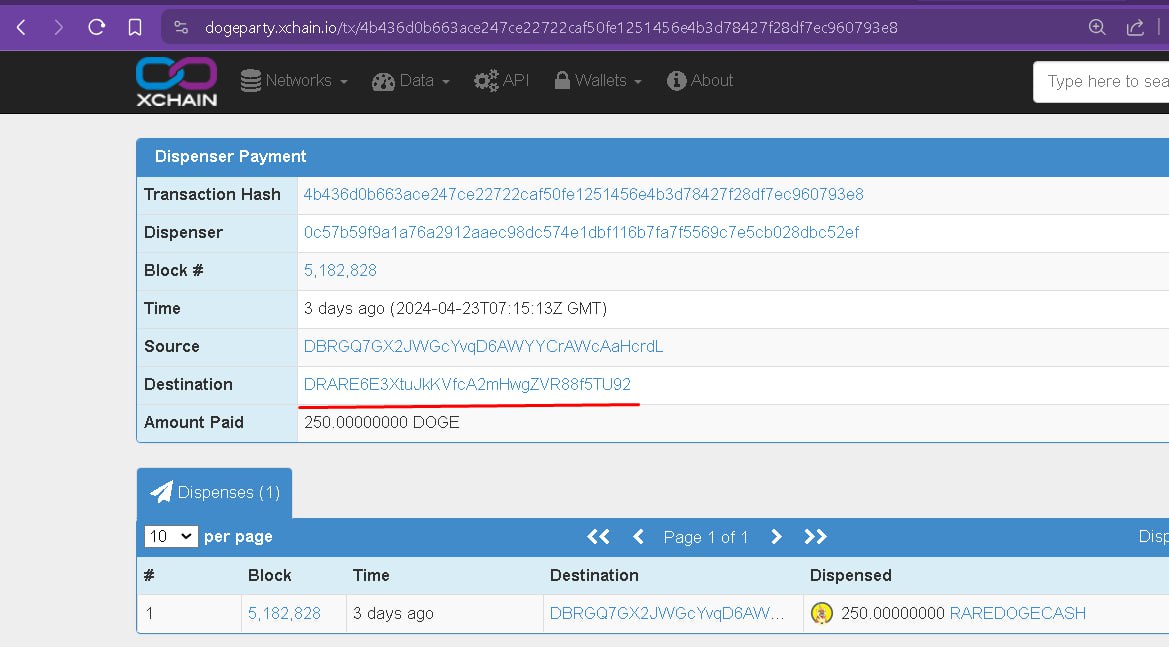
Task: Click the Dispenses paper plane icon
Action: pyautogui.click(x=161, y=492)
